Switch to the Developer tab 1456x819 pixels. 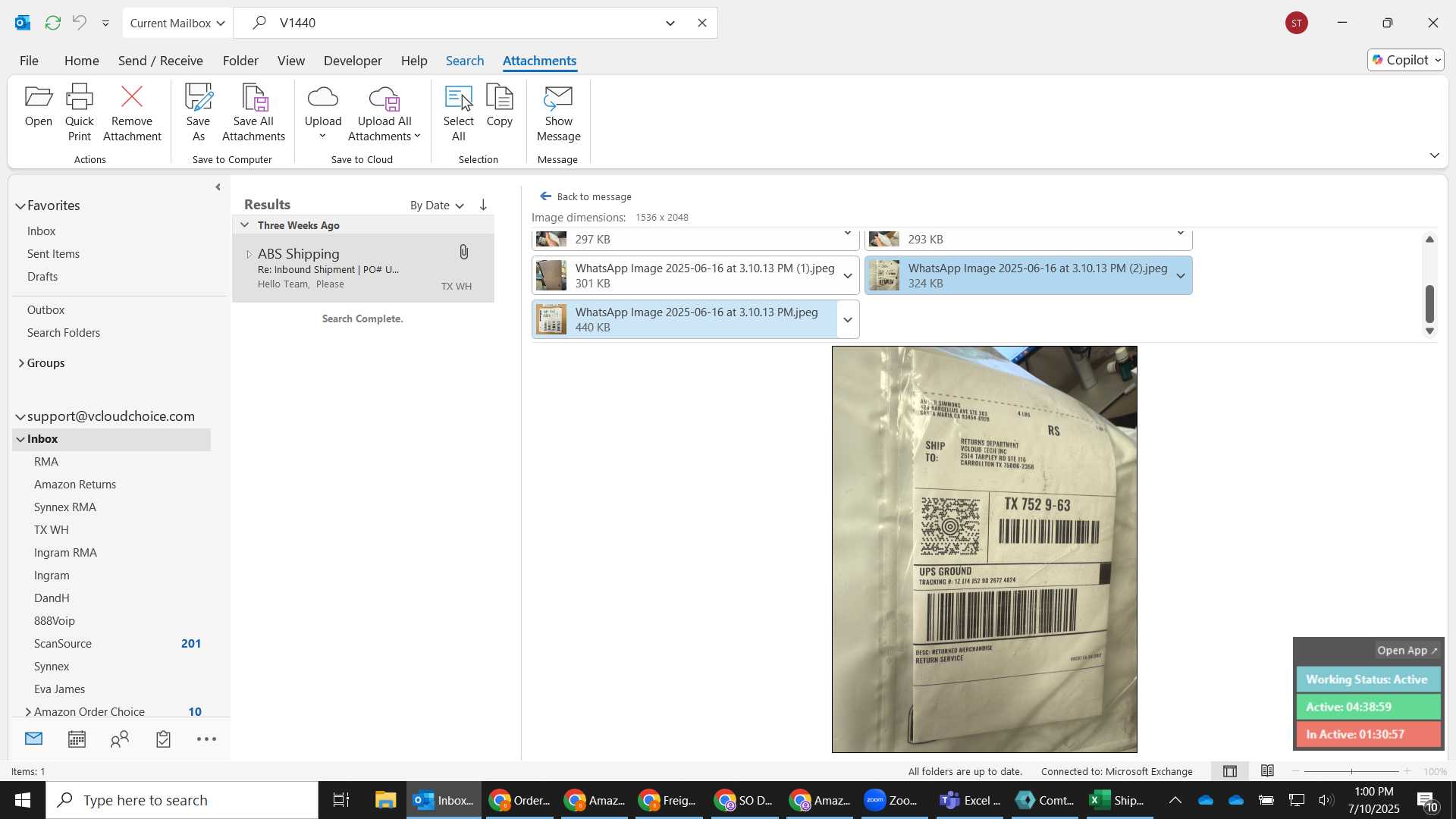(353, 61)
